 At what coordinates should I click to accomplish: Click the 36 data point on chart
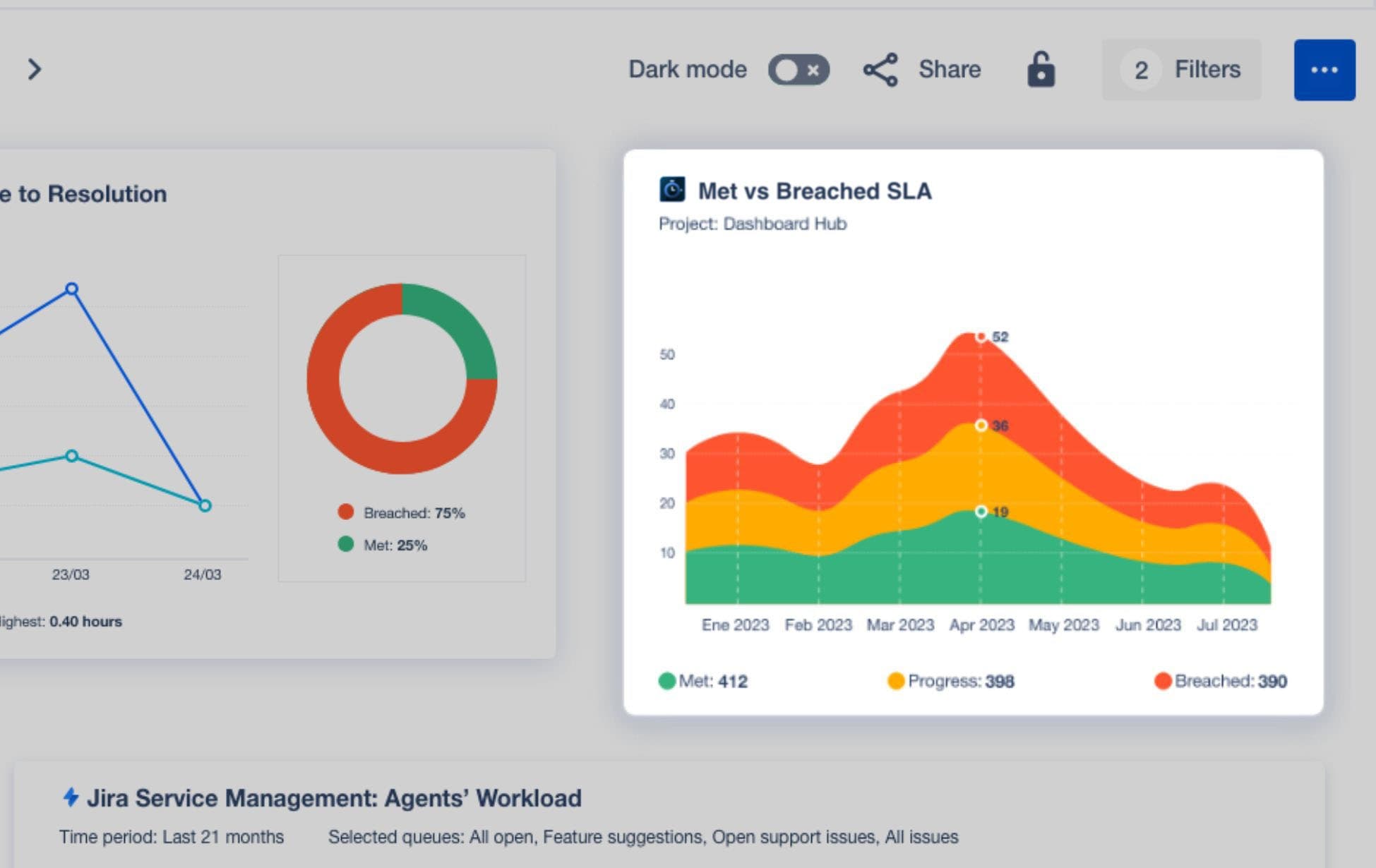click(x=981, y=426)
